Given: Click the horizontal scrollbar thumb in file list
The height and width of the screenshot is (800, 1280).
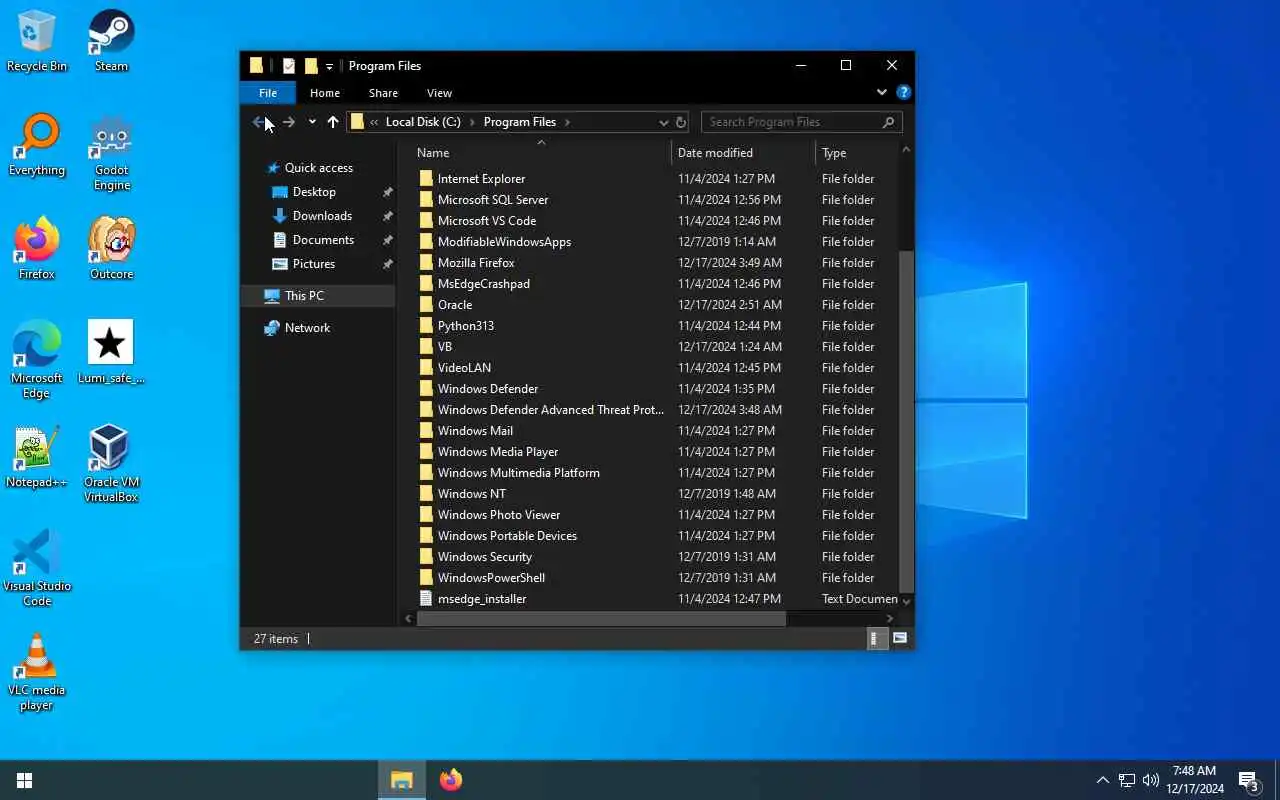Looking at the screenshot, I should 601,618.
